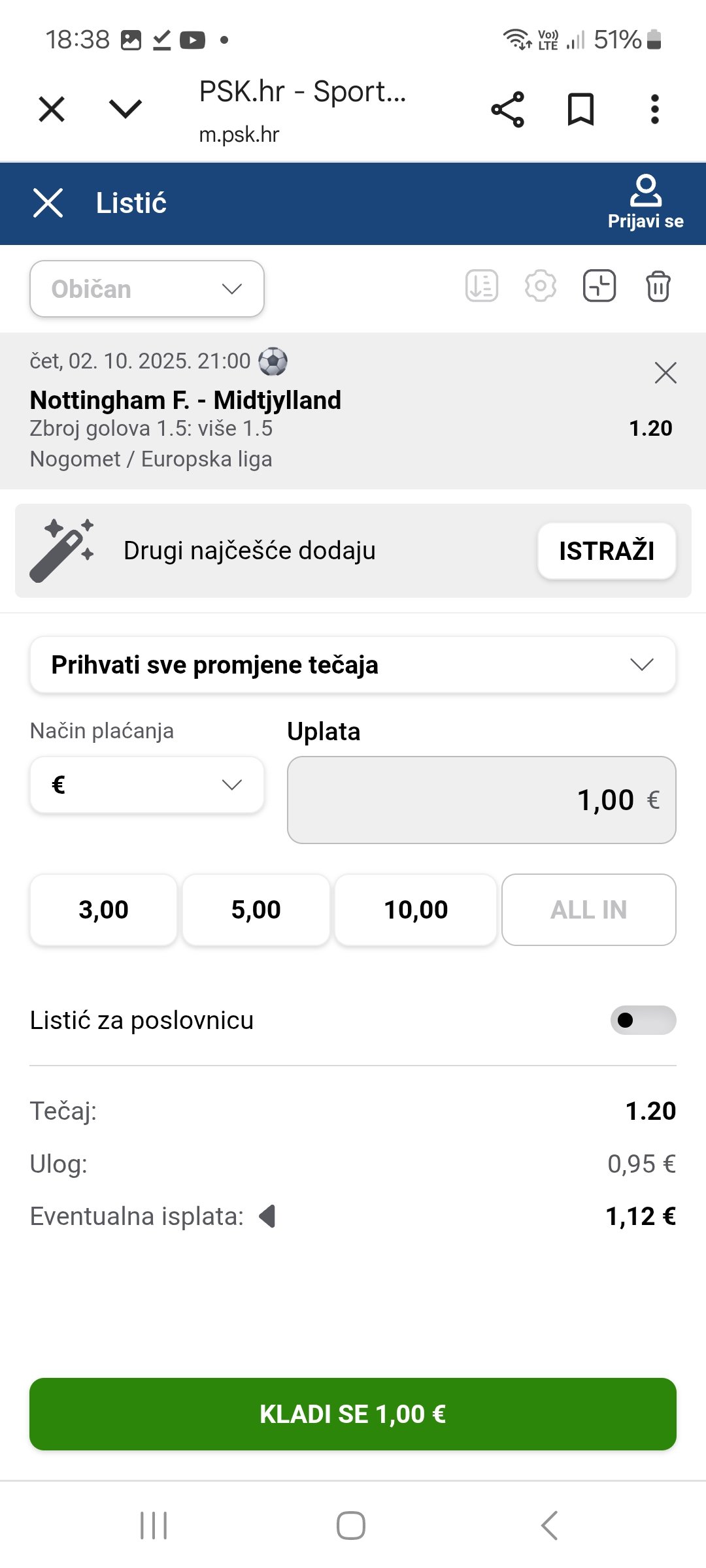The height and width of the screenshot is (1568, 706).
Task: Choose the 10,00 quick stake
Action: 416,909
